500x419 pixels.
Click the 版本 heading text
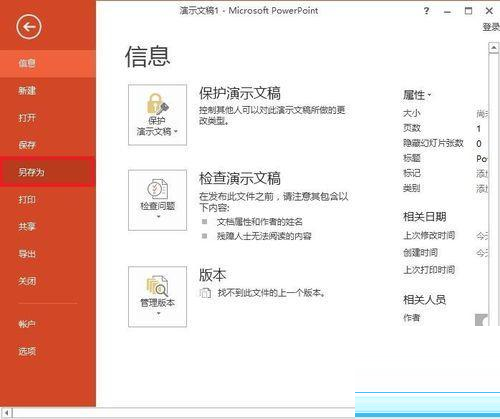pyautogui.click(x=212, y=275)
